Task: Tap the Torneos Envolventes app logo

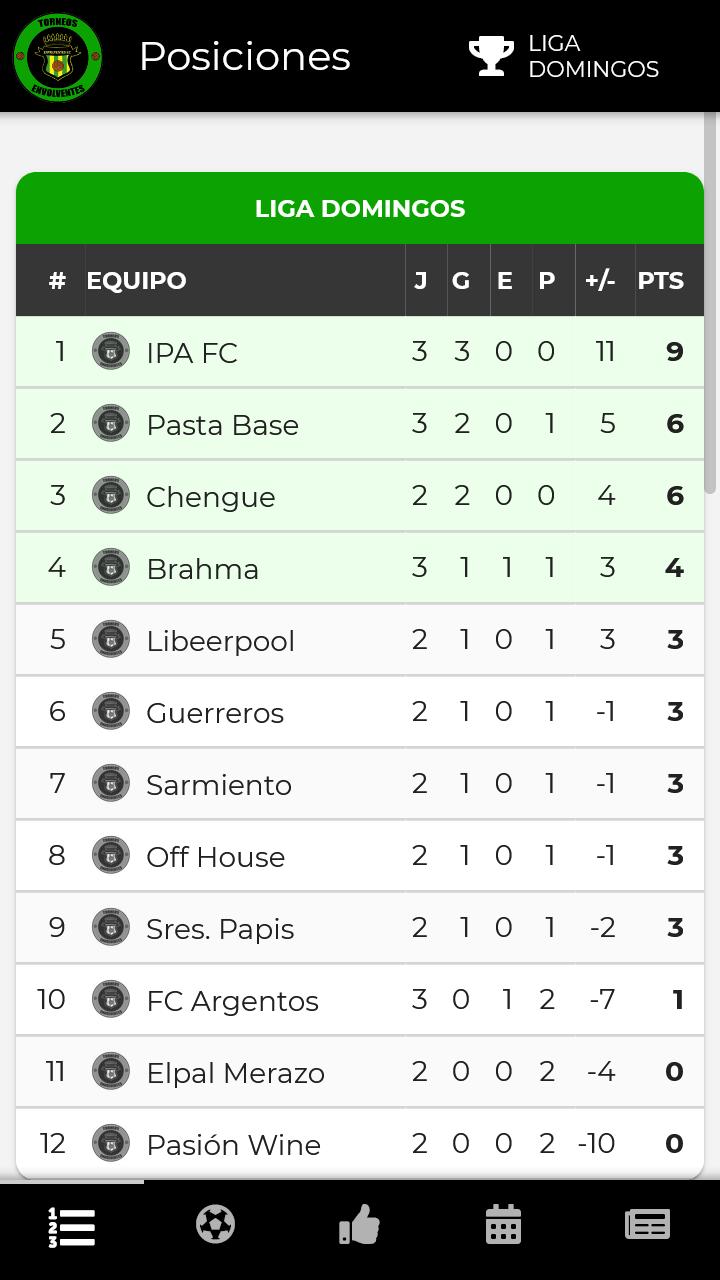Action: [x=58, y=57]
